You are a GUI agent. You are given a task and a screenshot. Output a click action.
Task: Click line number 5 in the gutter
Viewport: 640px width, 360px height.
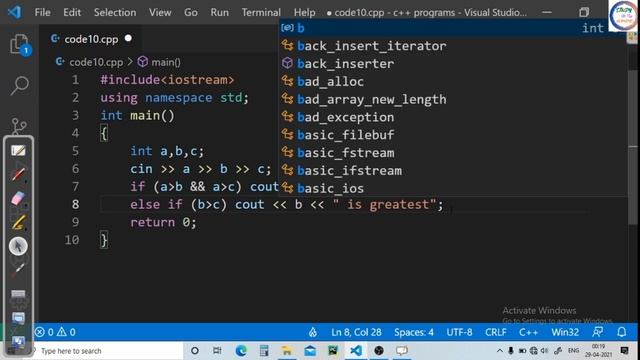click(x=75, y=151)
